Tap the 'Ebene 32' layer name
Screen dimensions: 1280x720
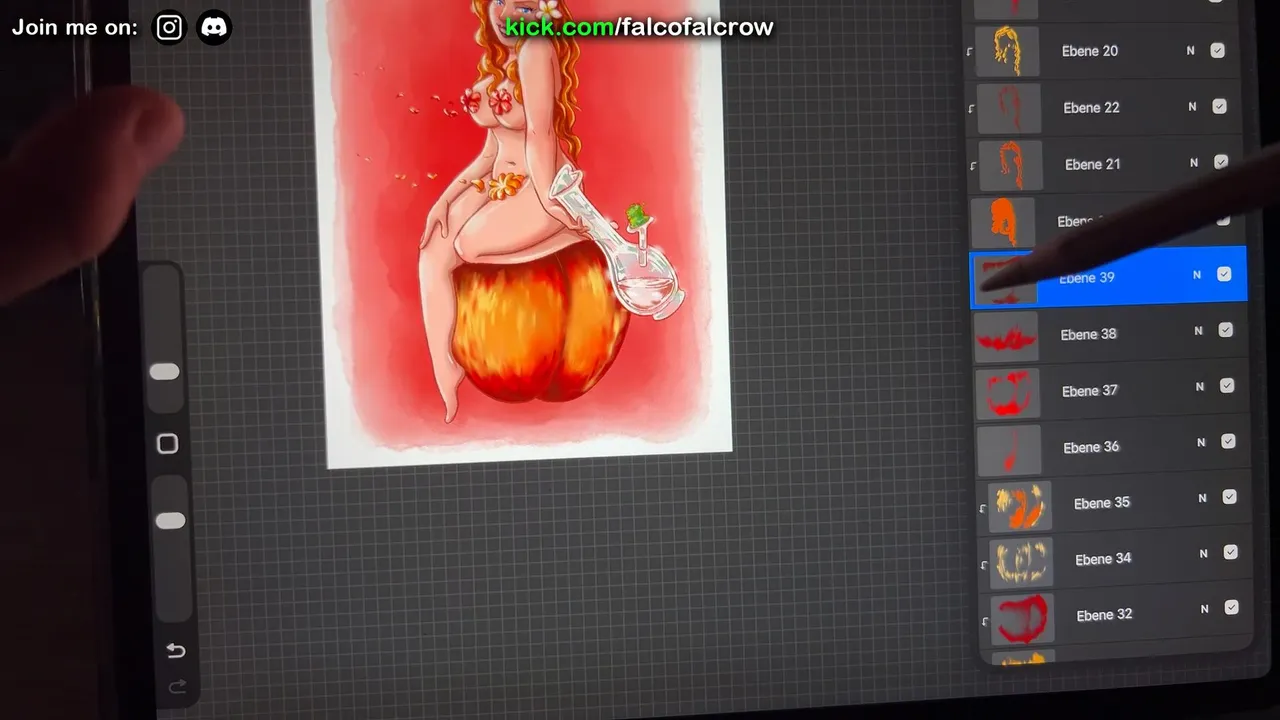[x=1104, y=615]
